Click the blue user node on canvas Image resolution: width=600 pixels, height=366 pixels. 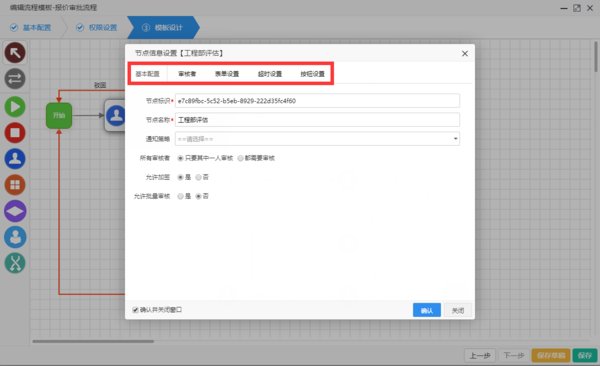[115, 115]
